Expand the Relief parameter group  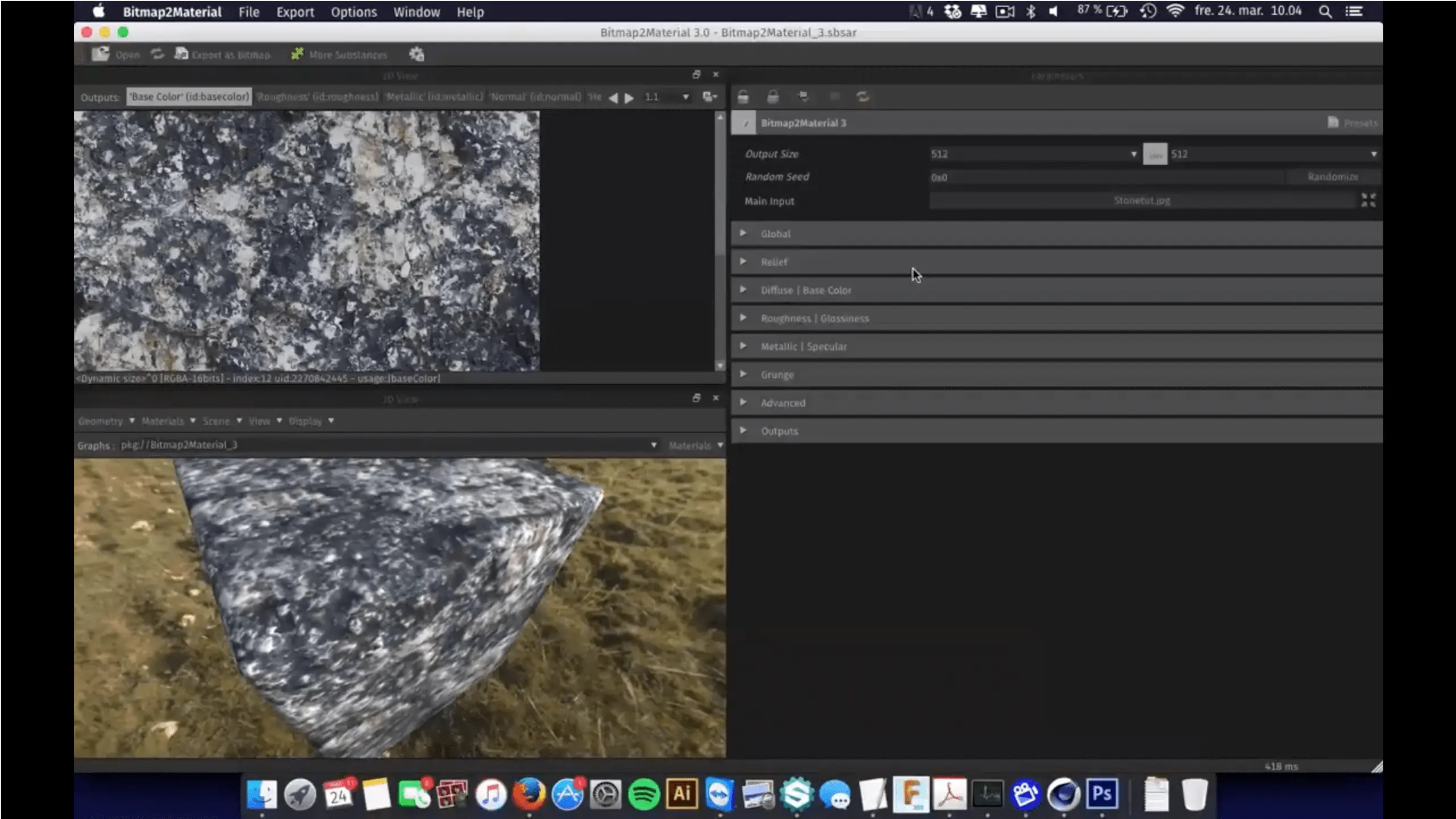(x=743, y=261)
